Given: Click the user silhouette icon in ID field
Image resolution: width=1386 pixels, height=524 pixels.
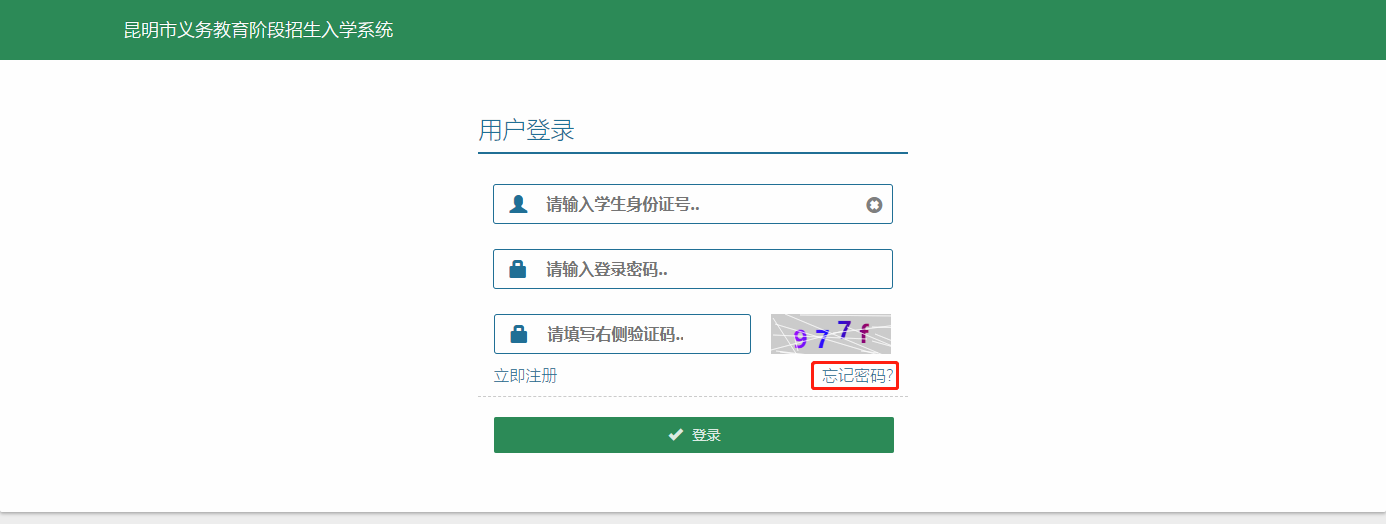Looking at the screenshot, I should [x=518, y=204].
